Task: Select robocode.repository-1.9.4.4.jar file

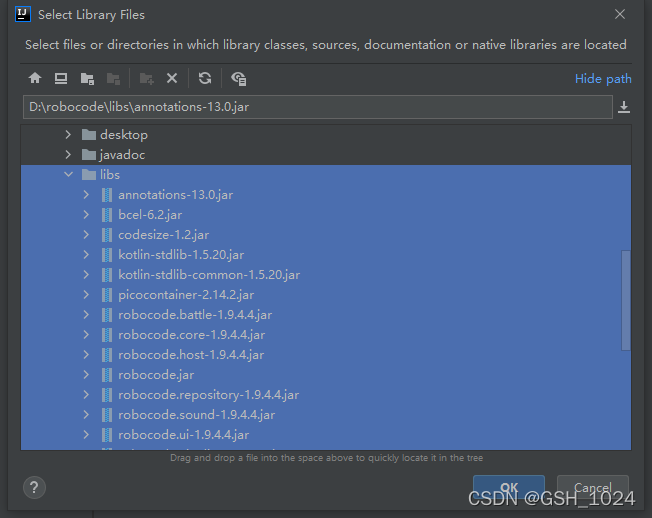Action: 326,395
